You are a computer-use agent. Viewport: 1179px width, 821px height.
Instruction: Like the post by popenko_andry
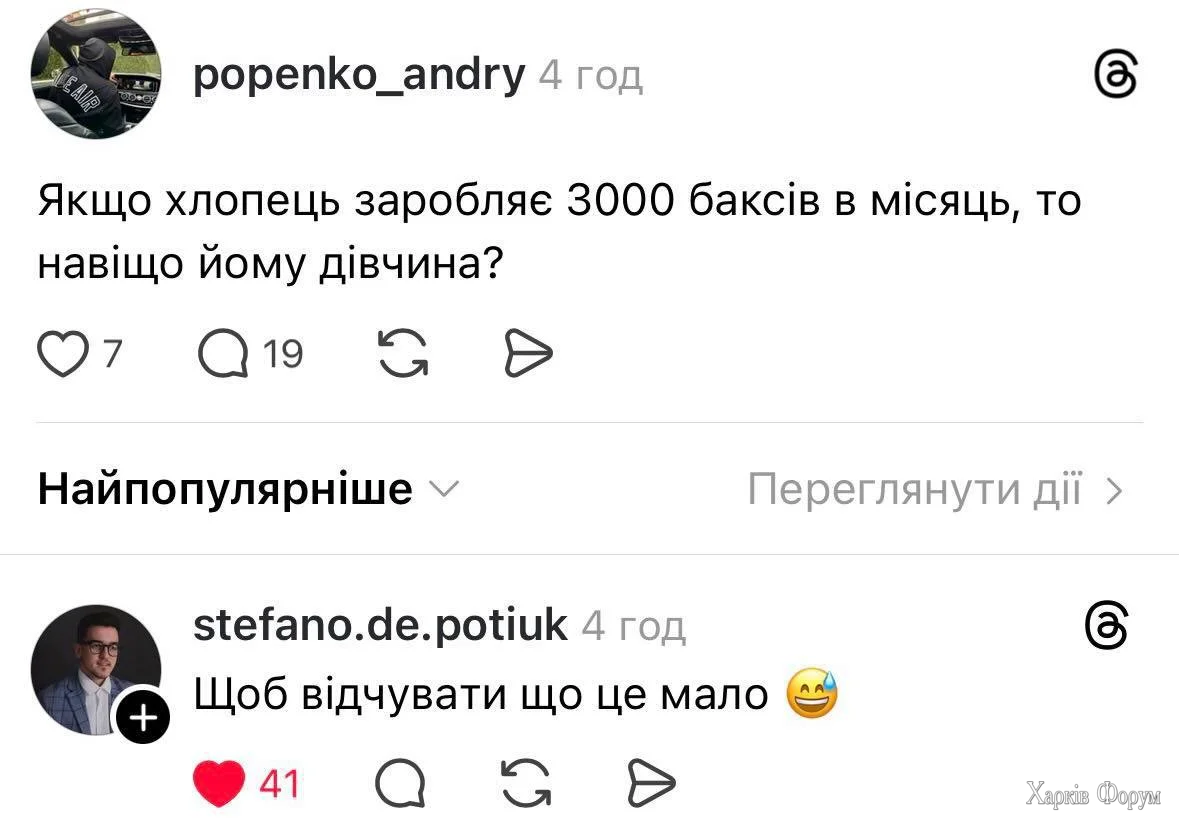(62, 353)
